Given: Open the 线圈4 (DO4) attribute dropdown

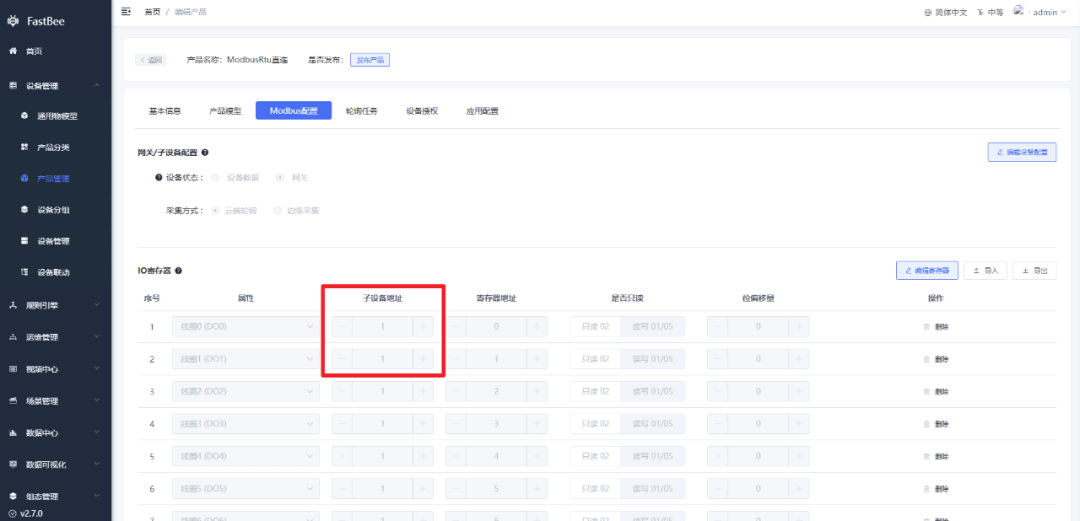Looking at the screenshot, I should pyautogui.click(x=246, y=456).
